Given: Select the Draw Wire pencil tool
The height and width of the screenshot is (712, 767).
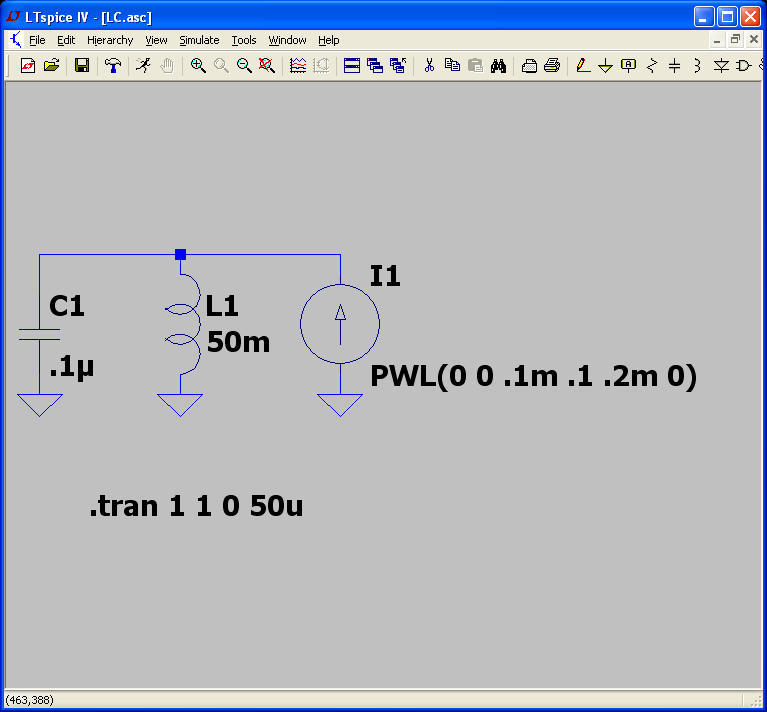Looking at the screenshot, I should coord(583,66).
